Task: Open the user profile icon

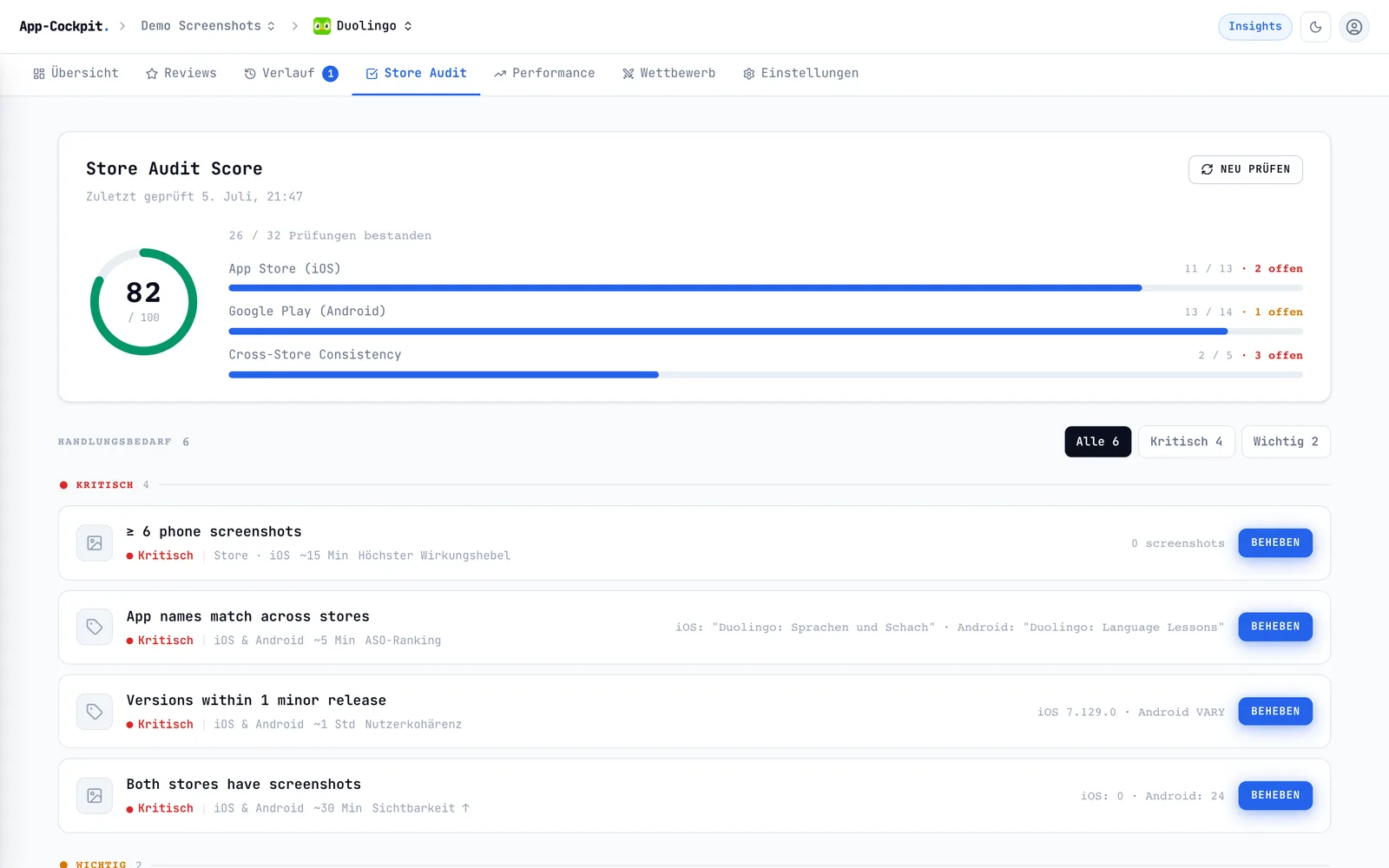Action: point(1353,27)
